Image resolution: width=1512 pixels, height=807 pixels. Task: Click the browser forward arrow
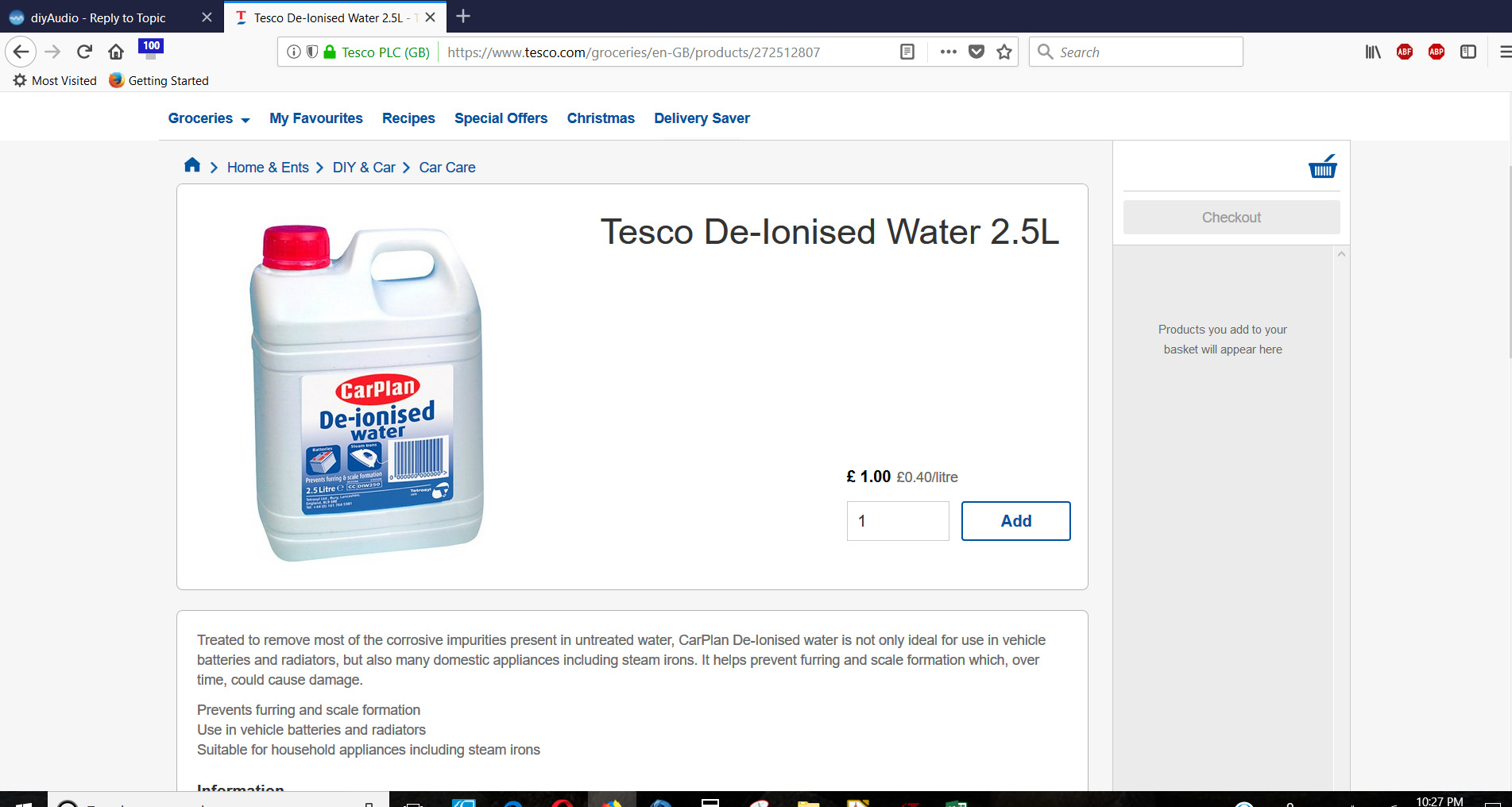pyautogui.click(x=52, y=52)
